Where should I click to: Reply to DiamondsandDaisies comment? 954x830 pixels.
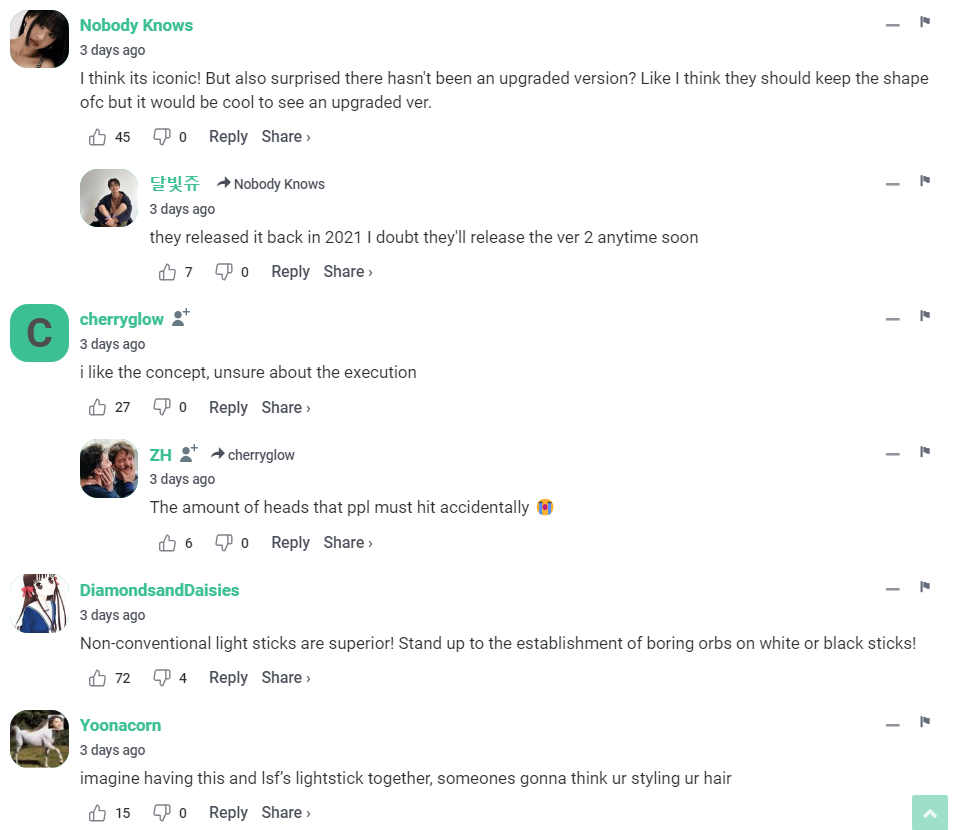click(228, 678)
